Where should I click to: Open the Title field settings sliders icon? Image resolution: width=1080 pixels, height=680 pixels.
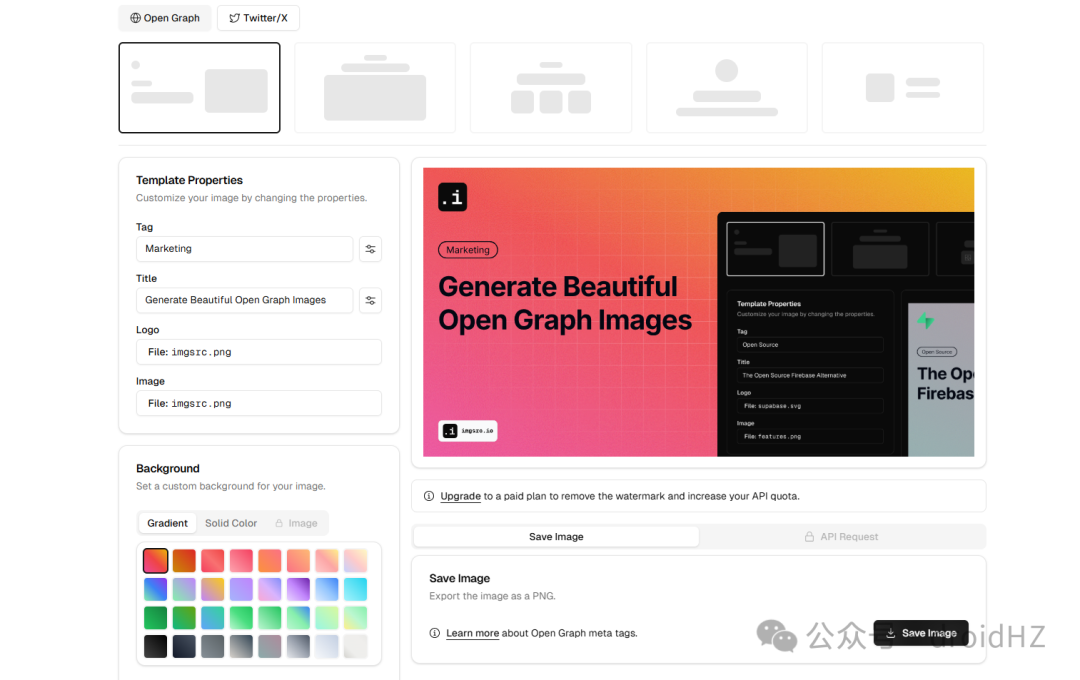click(x=370, y=300)
